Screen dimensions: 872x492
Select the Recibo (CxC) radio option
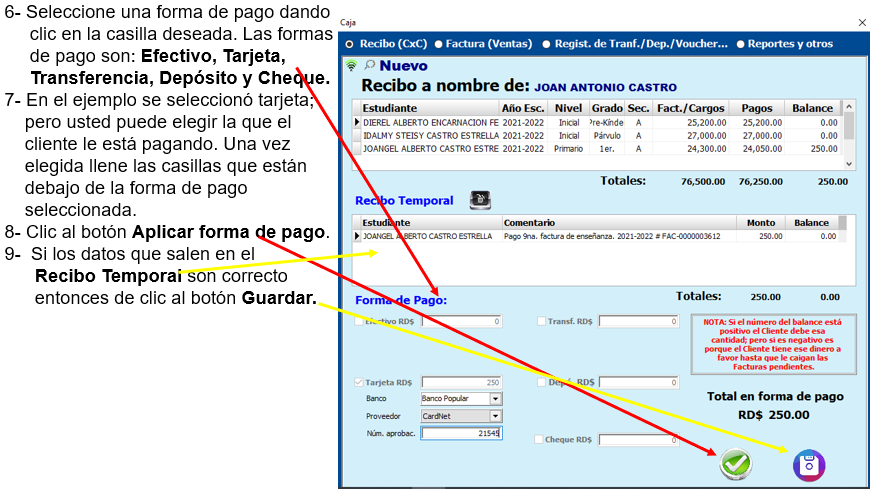point(350,44)
